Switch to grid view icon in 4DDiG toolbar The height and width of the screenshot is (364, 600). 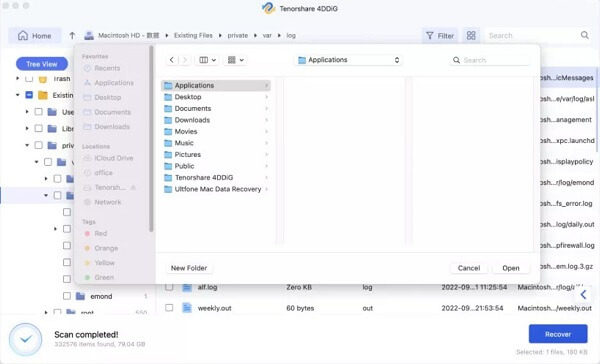[x=471, y=36]
